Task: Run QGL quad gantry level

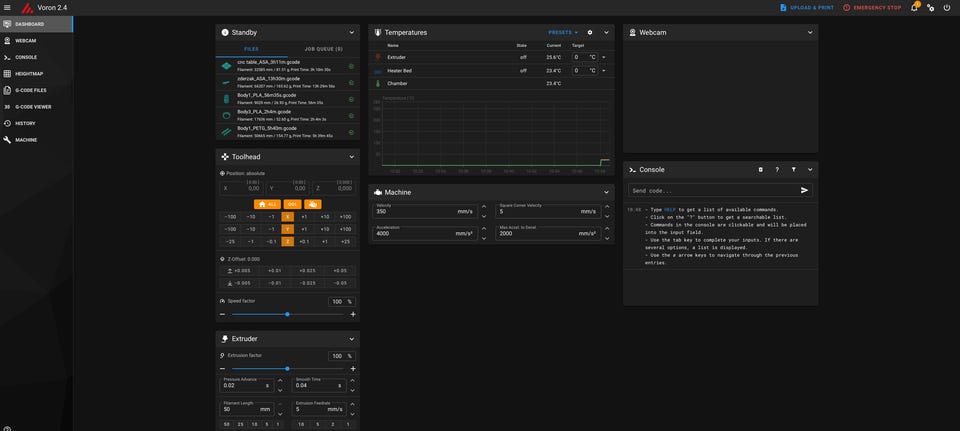Action: (x=292, y=204)
